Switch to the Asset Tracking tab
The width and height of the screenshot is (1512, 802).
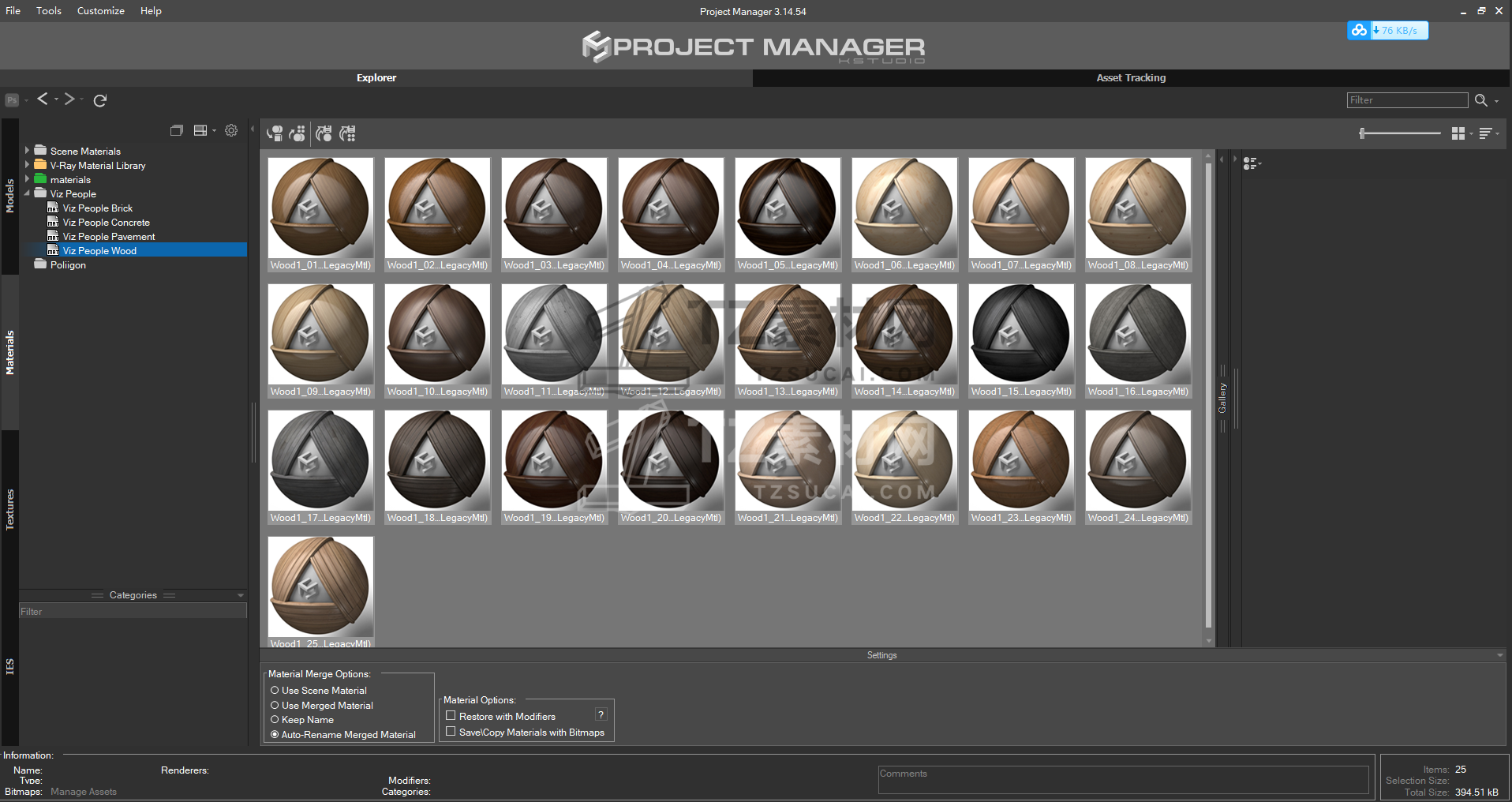tap(1131, 78)
